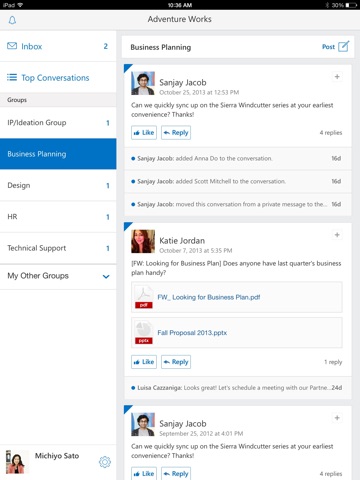Viewport: 360px width, 480px height.
Task: Click Sanjay Jacob's avatar on October post
Action: click(143, 83)
